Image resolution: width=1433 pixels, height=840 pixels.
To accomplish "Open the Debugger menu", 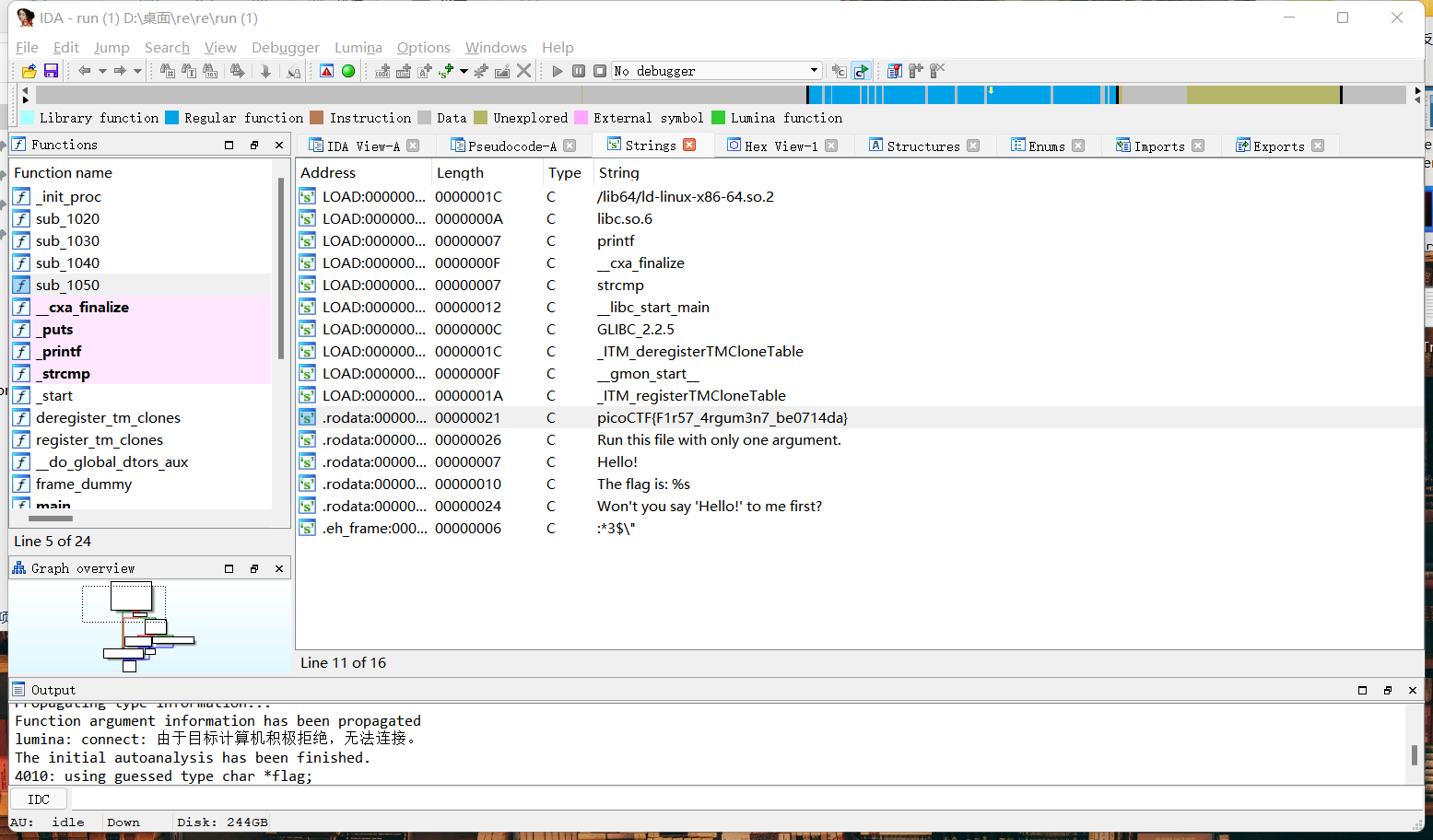I will (x=286, y=47).
